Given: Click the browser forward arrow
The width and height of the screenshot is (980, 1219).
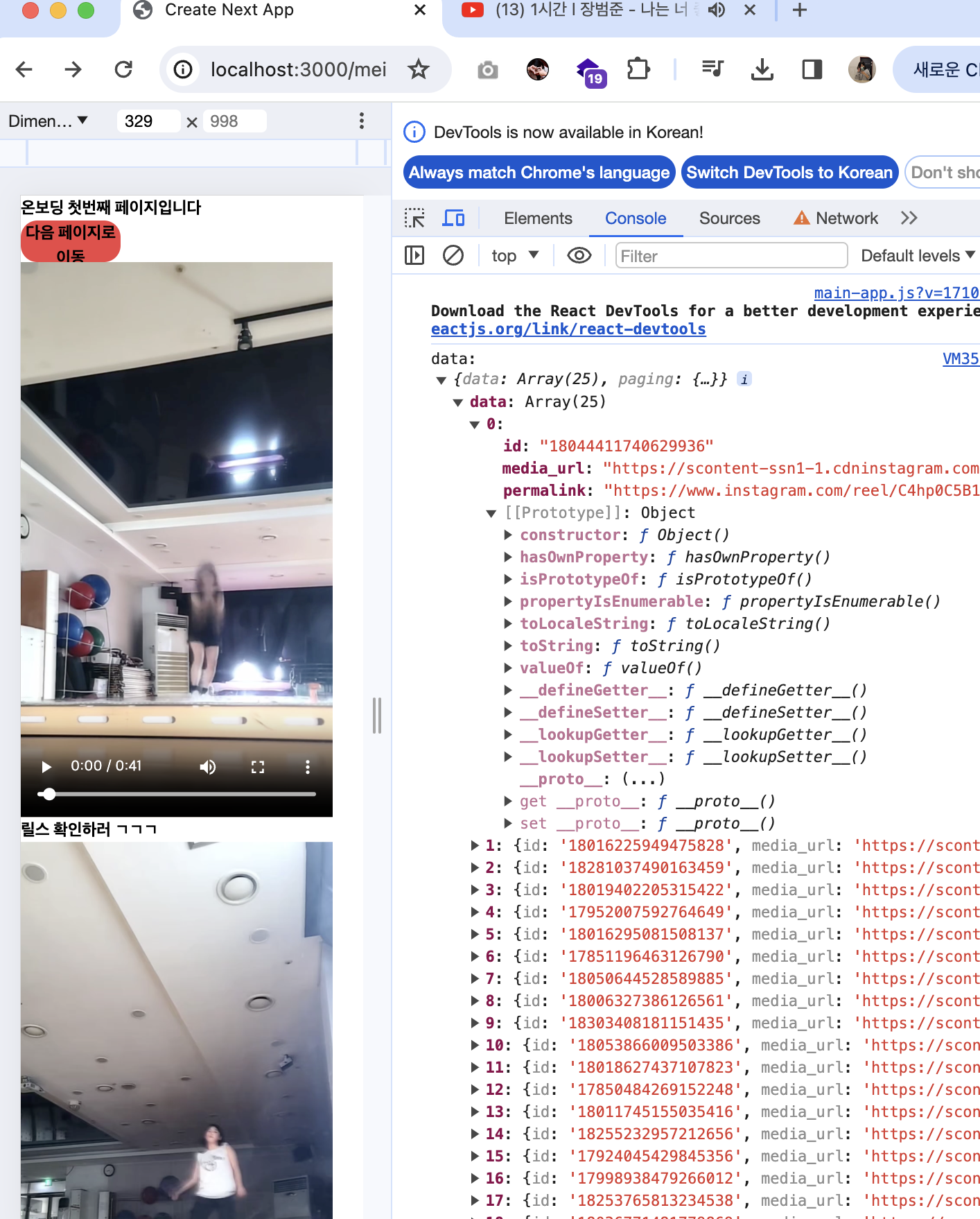Looking at the screenshot, I should pyautogui.click(x=73, y=69).
